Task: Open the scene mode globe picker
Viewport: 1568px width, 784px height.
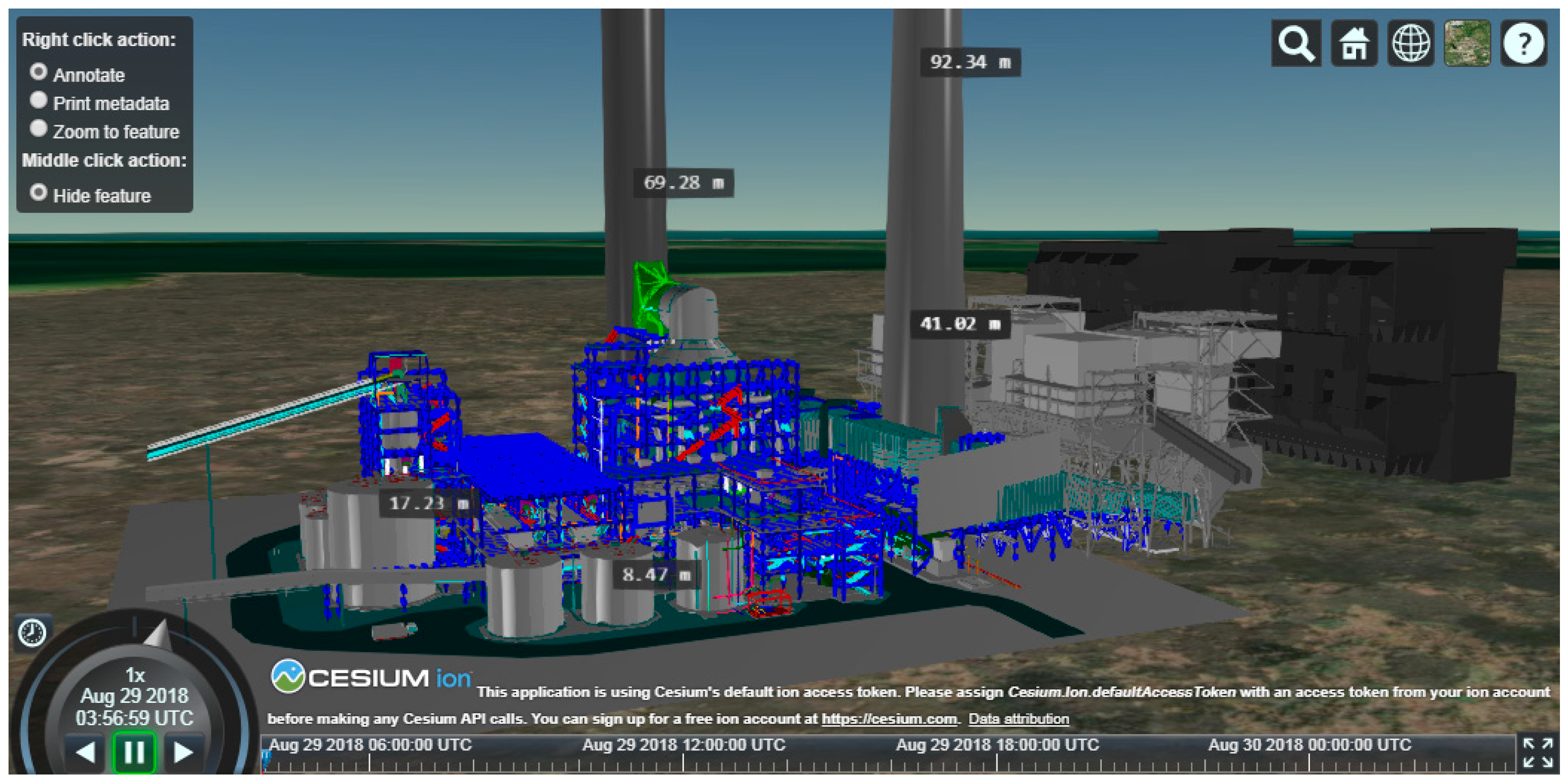Action: 1411,43
